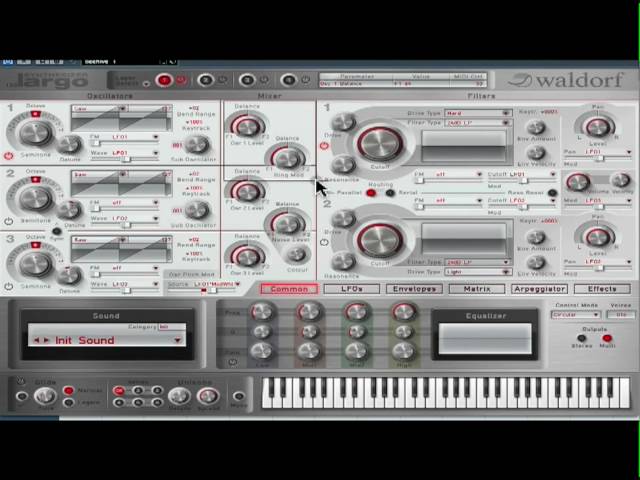Select layer 2 button in header
The image size is (640, 480).
click(206, 80)
